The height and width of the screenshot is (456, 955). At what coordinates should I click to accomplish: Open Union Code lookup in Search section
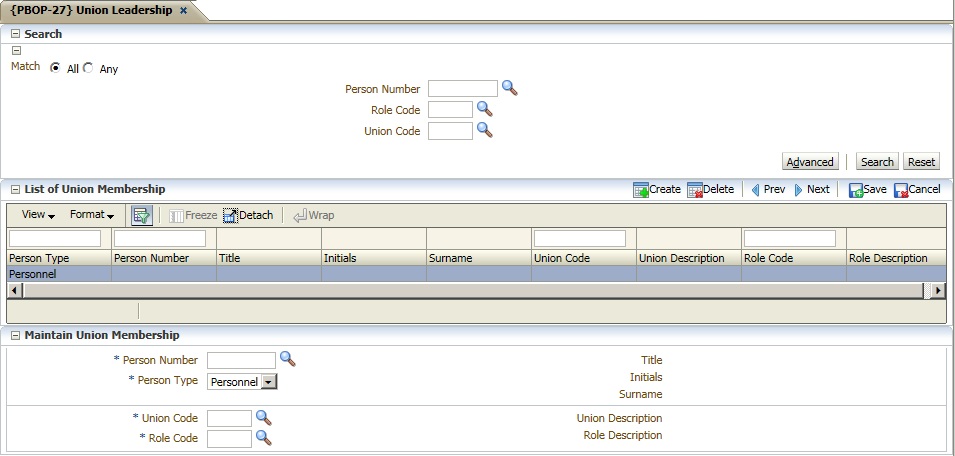[485, 130]
